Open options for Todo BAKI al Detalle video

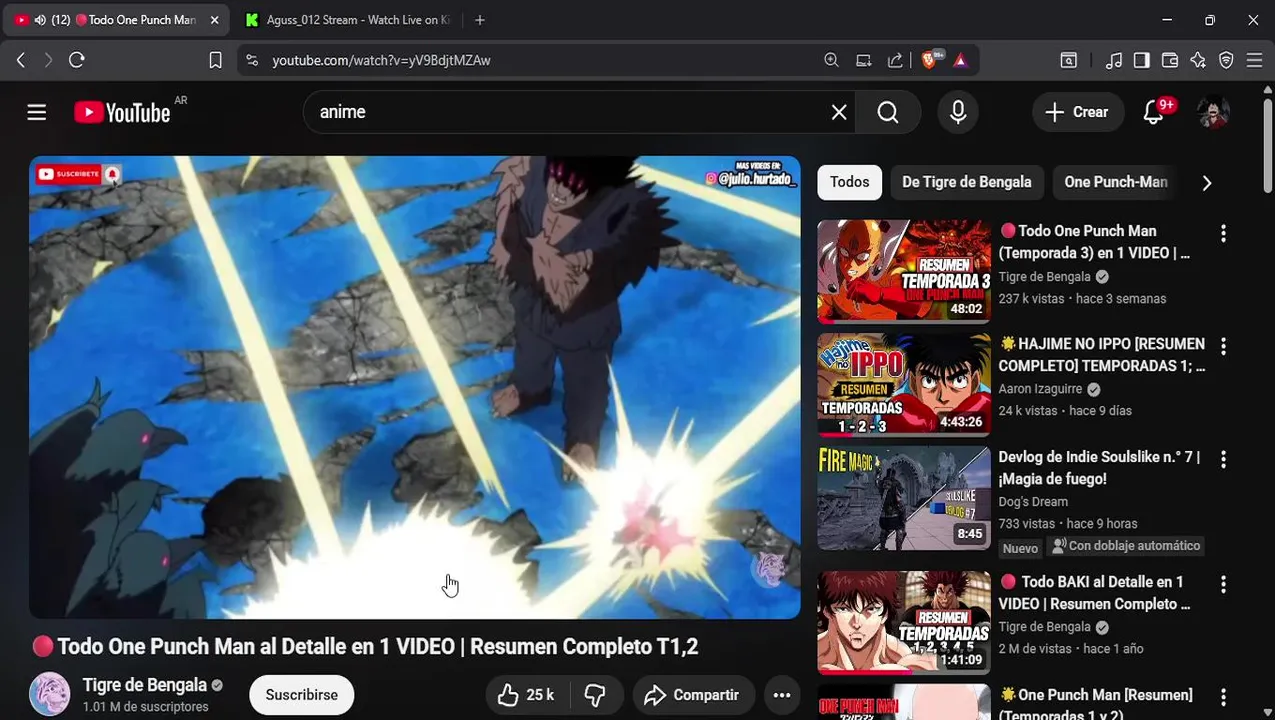coord(1223,584)
